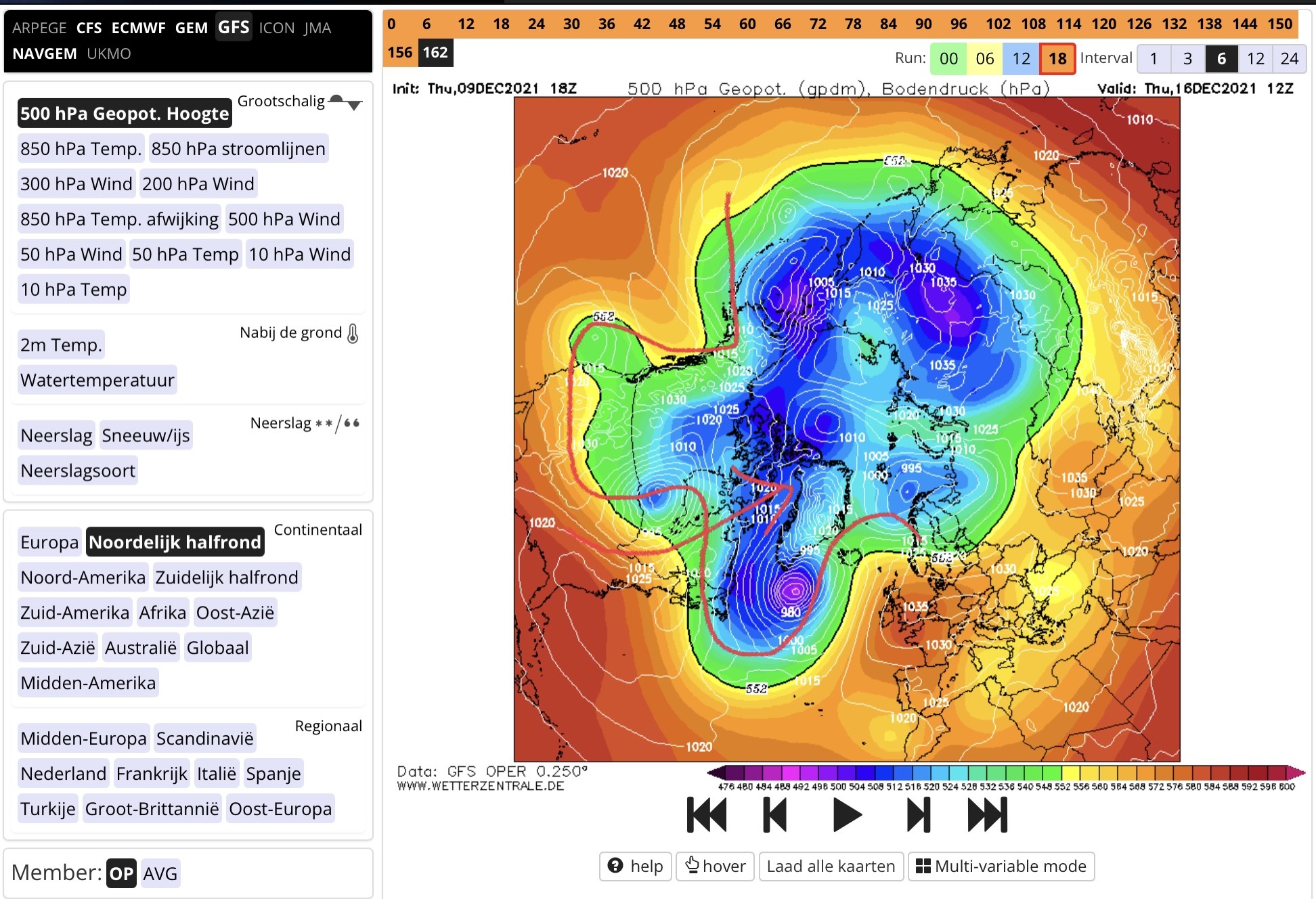Select forecast hour 72 in timeline

[818, 24]
